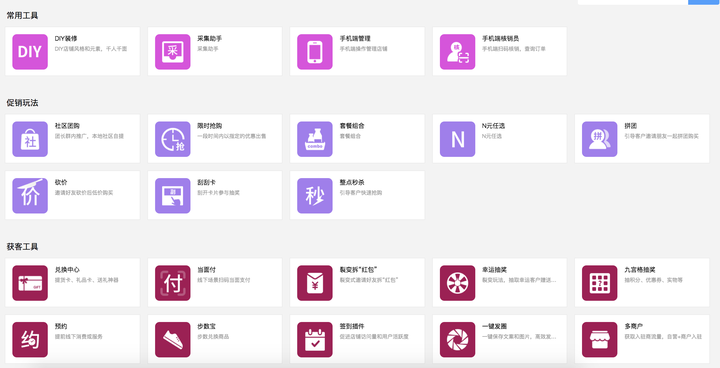Viewport: 720px width, 368px height.
Task: Click the 预约 appointment icon
Action: pos(30,340)
